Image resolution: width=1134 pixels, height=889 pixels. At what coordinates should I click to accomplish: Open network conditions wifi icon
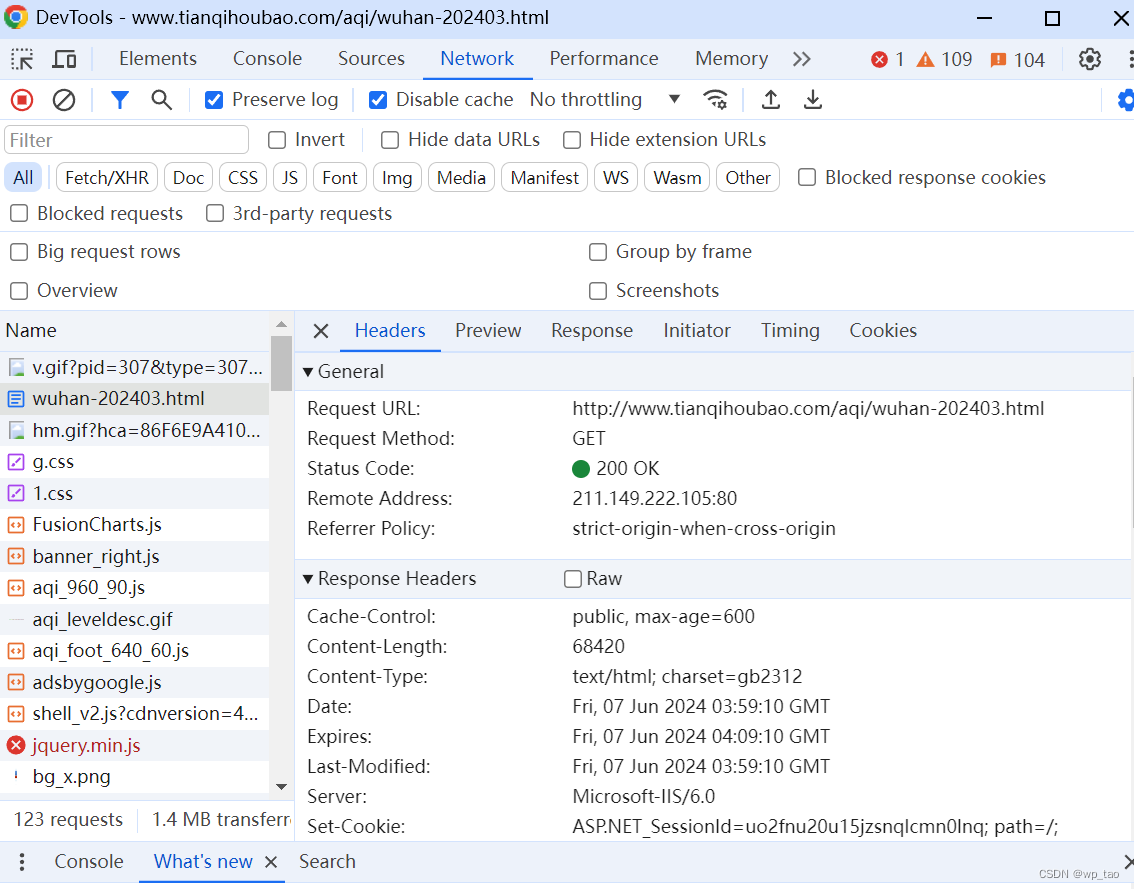pyautogui.click(x=715, y=100)
